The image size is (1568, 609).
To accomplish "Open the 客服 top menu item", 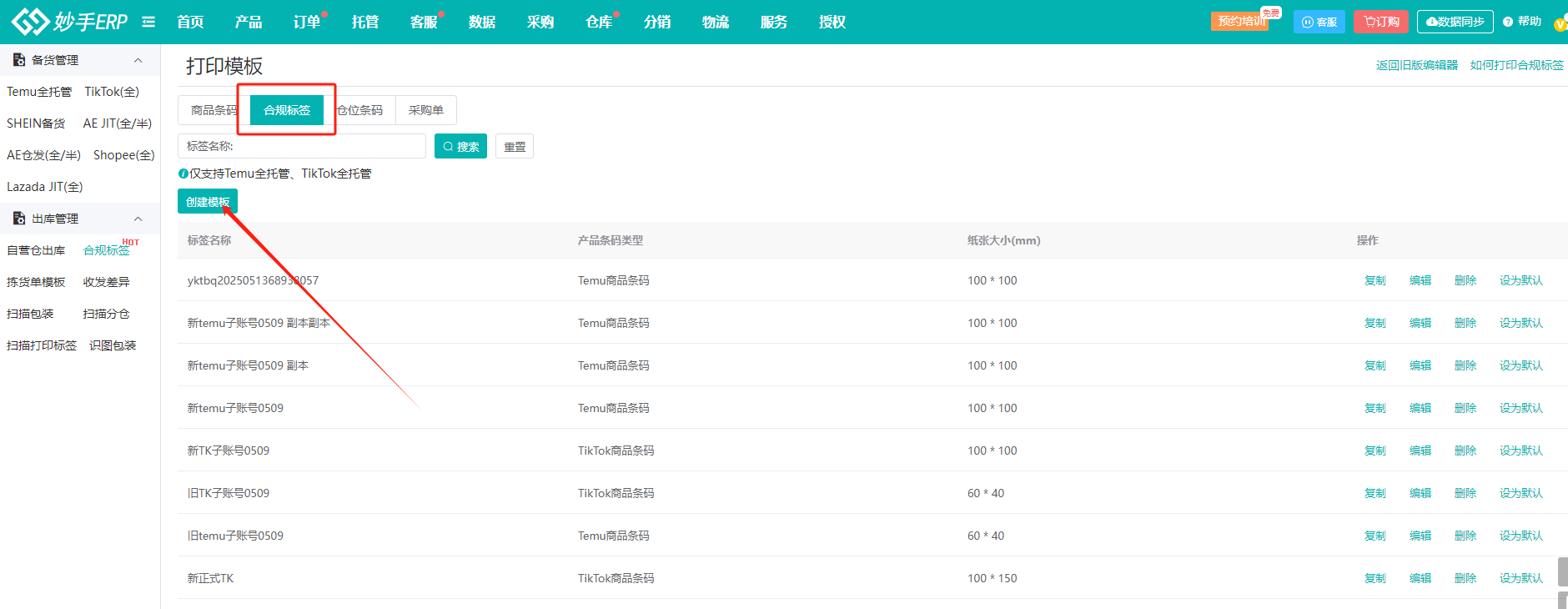I will [x=424, y=22].
